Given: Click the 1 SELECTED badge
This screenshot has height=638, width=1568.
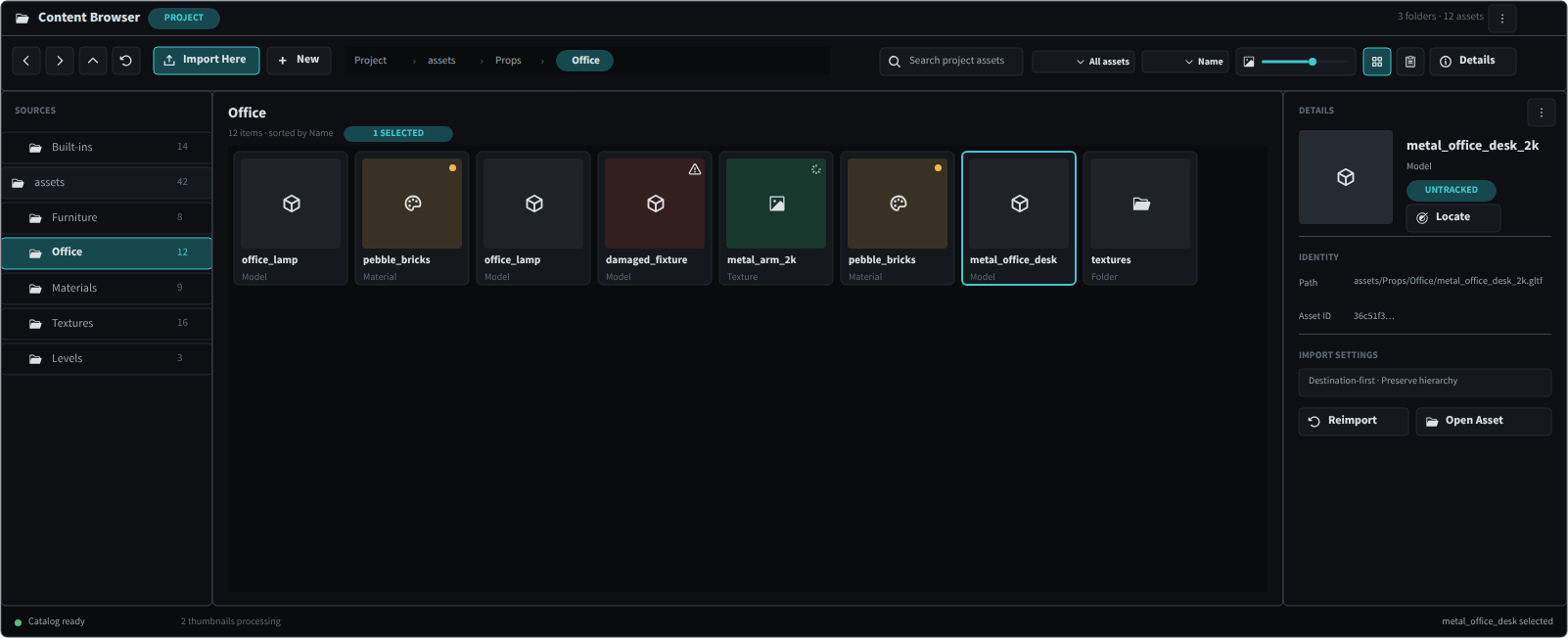Looking at the screenshot, I should pos(398,134).
